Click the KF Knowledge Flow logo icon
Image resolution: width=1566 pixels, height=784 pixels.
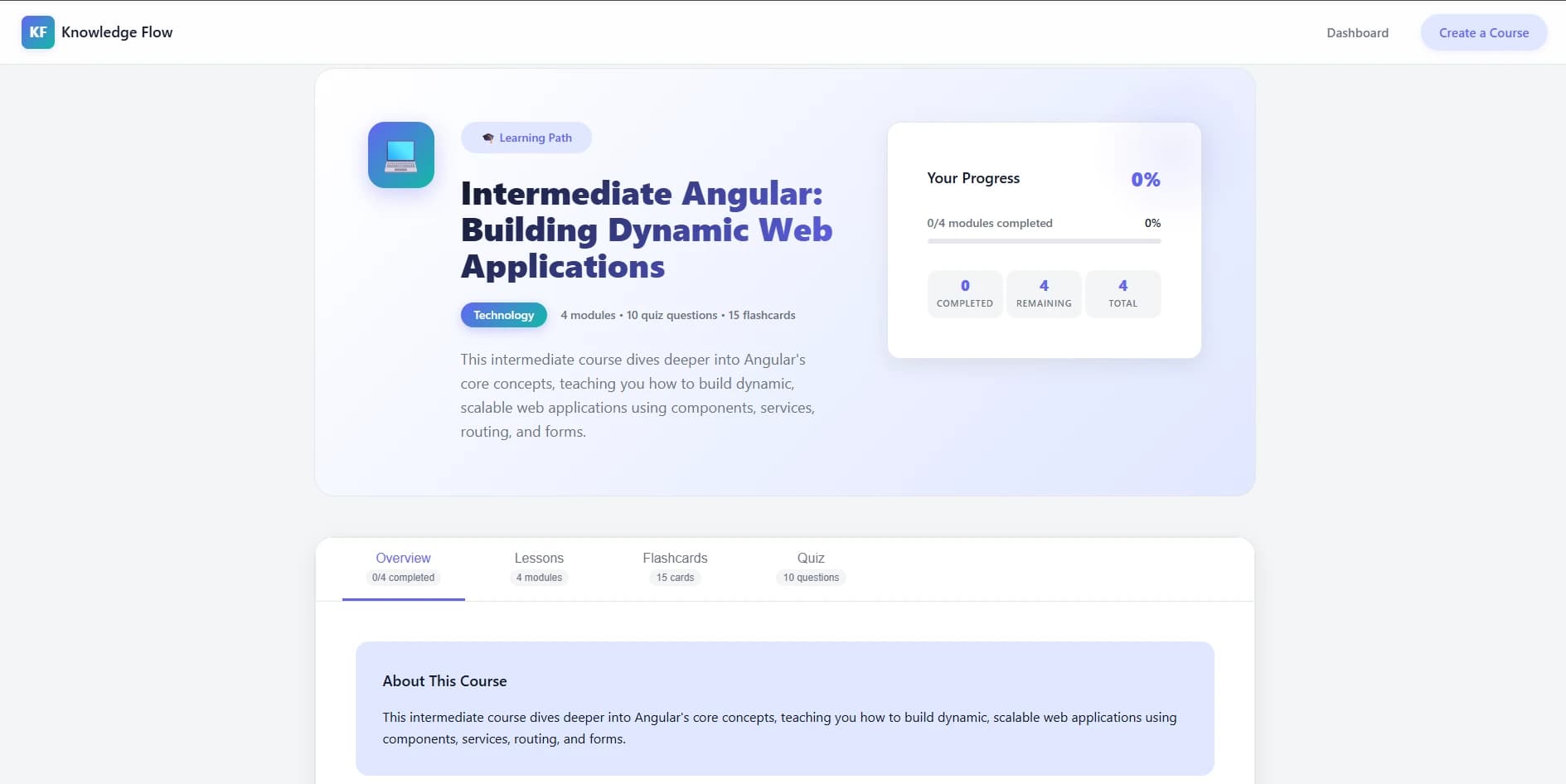point(38,32)
